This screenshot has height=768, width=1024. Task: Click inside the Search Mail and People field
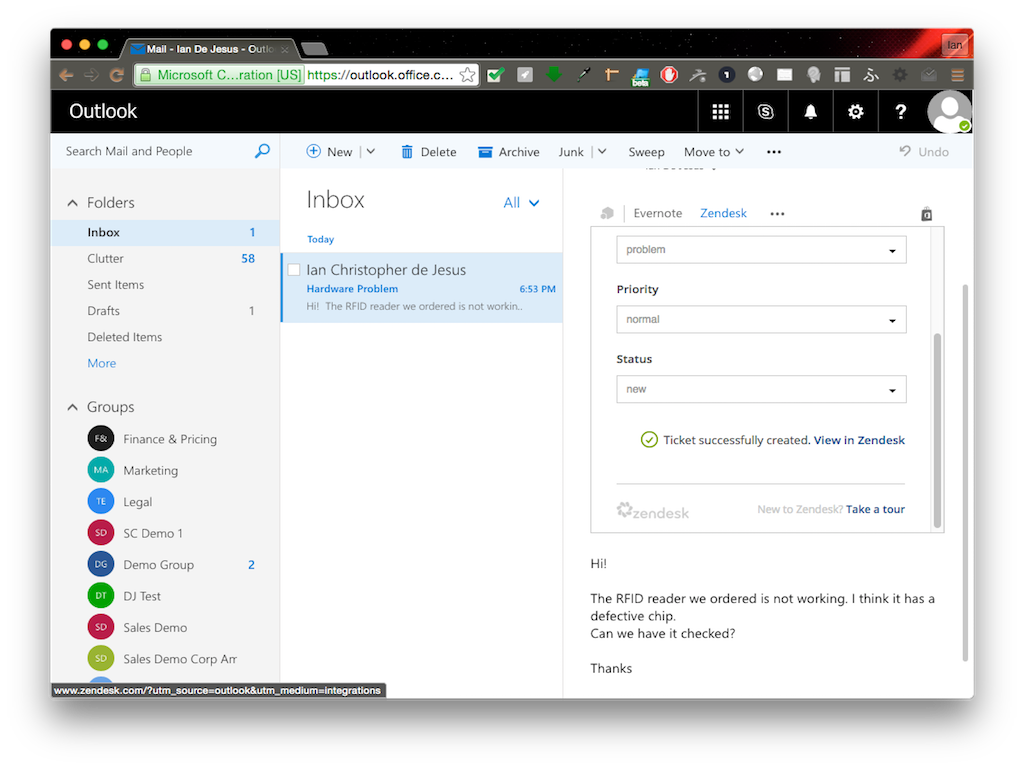coord(150,150)
